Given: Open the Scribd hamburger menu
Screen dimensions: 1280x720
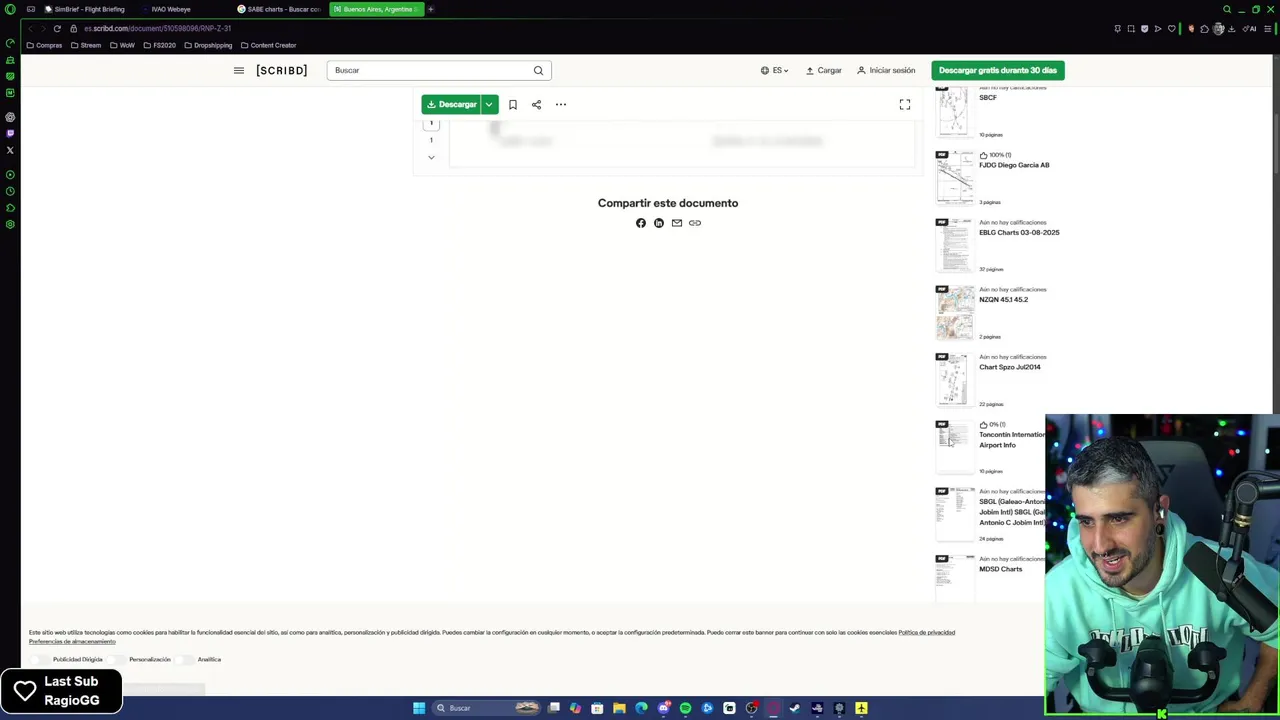Looking at the screenshot, I should (238, 70).
